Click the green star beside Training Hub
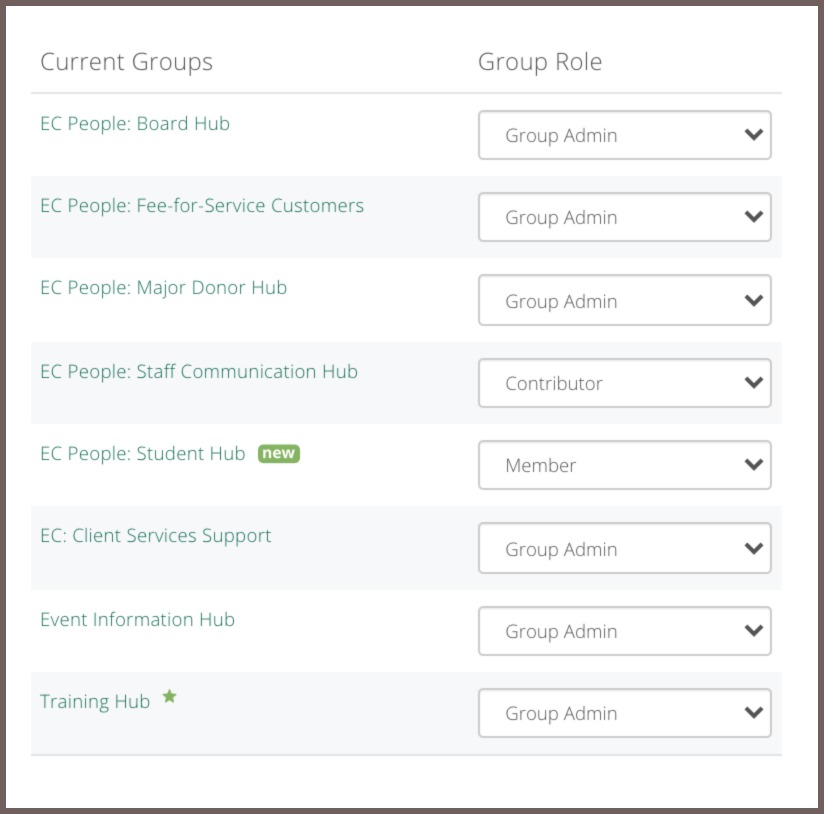The width and height of the screenshot is (824, 814). click(x=169, y=696)
